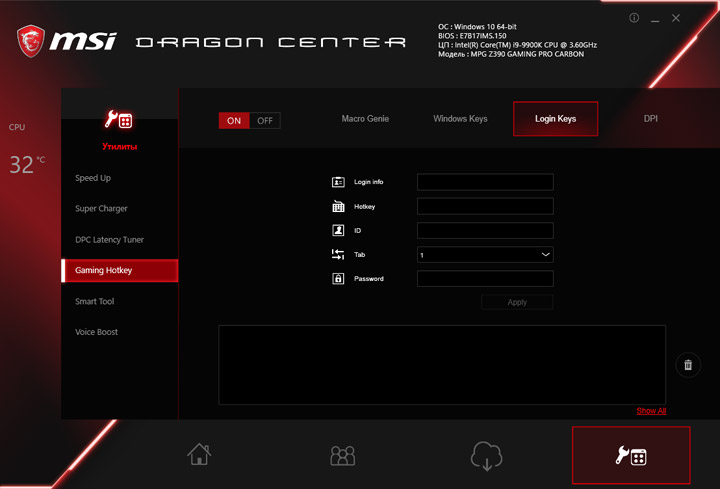720x489 pixels.
Task: Select the Login Keys tab
Action: (555, 119)
